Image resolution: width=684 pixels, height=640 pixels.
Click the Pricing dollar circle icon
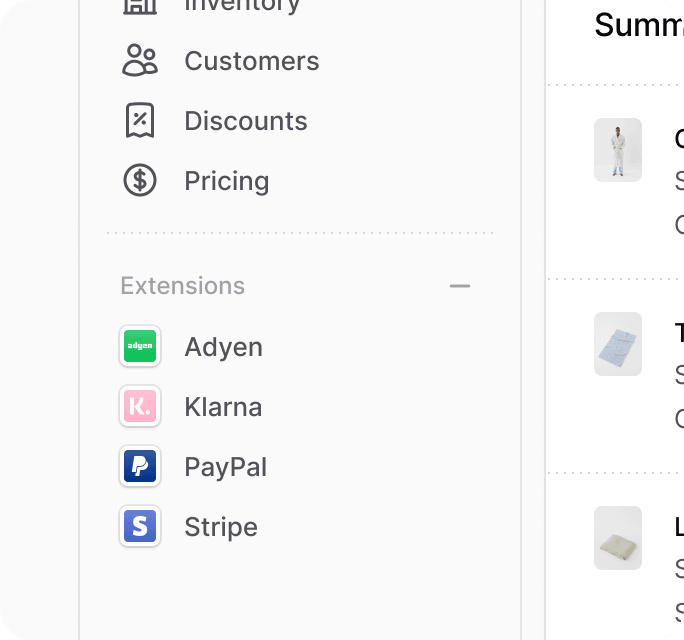pyautogui.click(x=140, y=180)
